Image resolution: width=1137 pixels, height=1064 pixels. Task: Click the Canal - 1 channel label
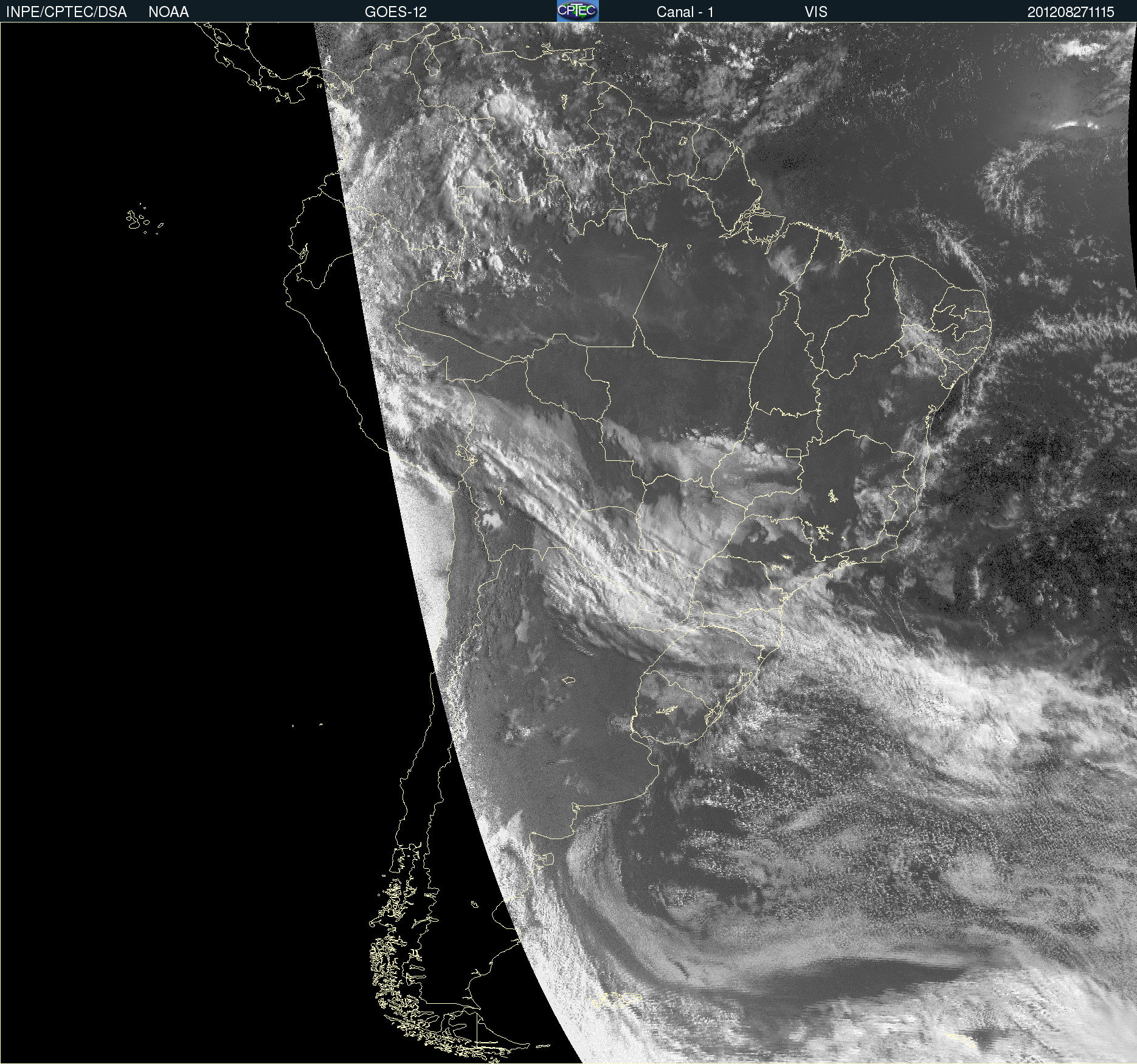[x=685, y=12]
